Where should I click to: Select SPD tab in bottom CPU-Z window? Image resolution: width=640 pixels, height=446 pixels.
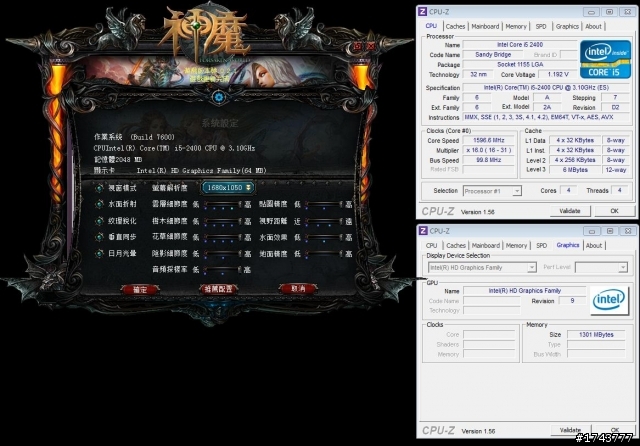pyautogui.click(x=541, y=246)
